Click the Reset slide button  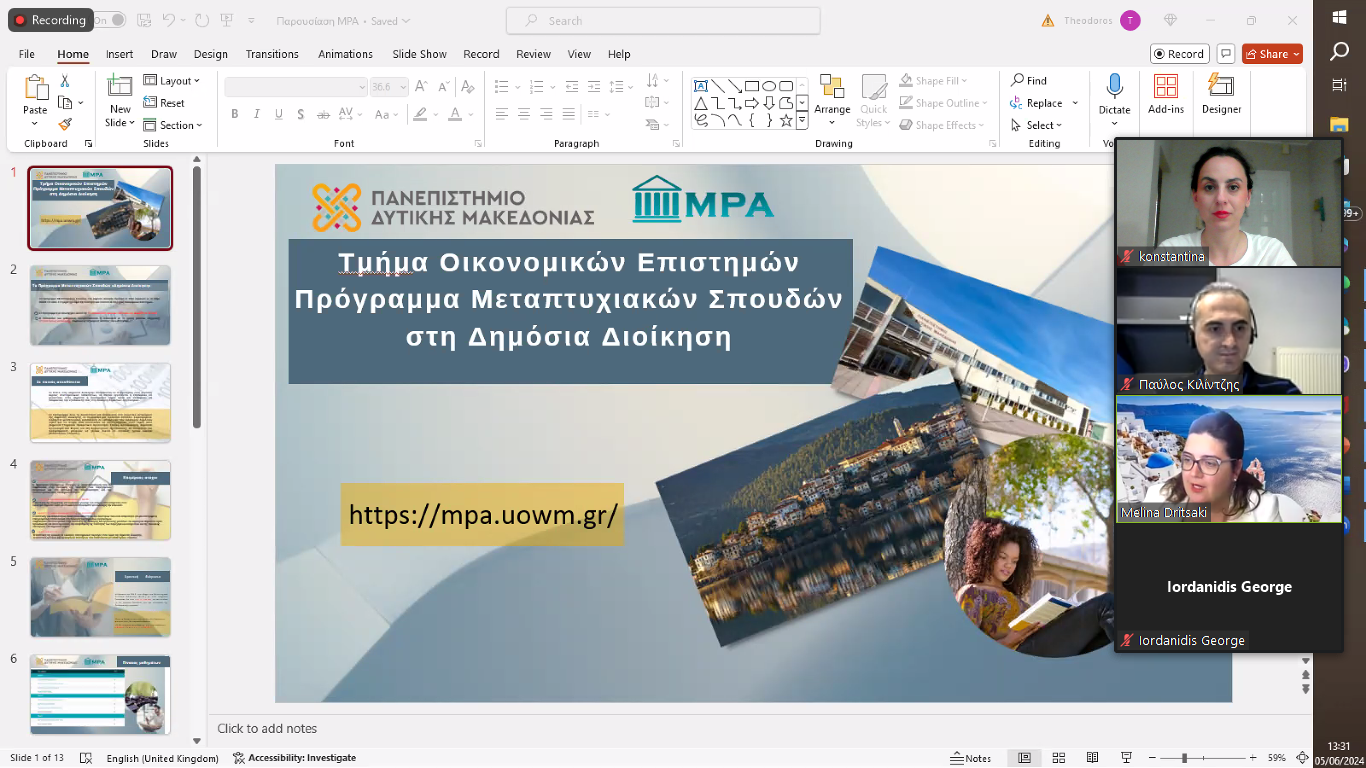click(164, 103)
